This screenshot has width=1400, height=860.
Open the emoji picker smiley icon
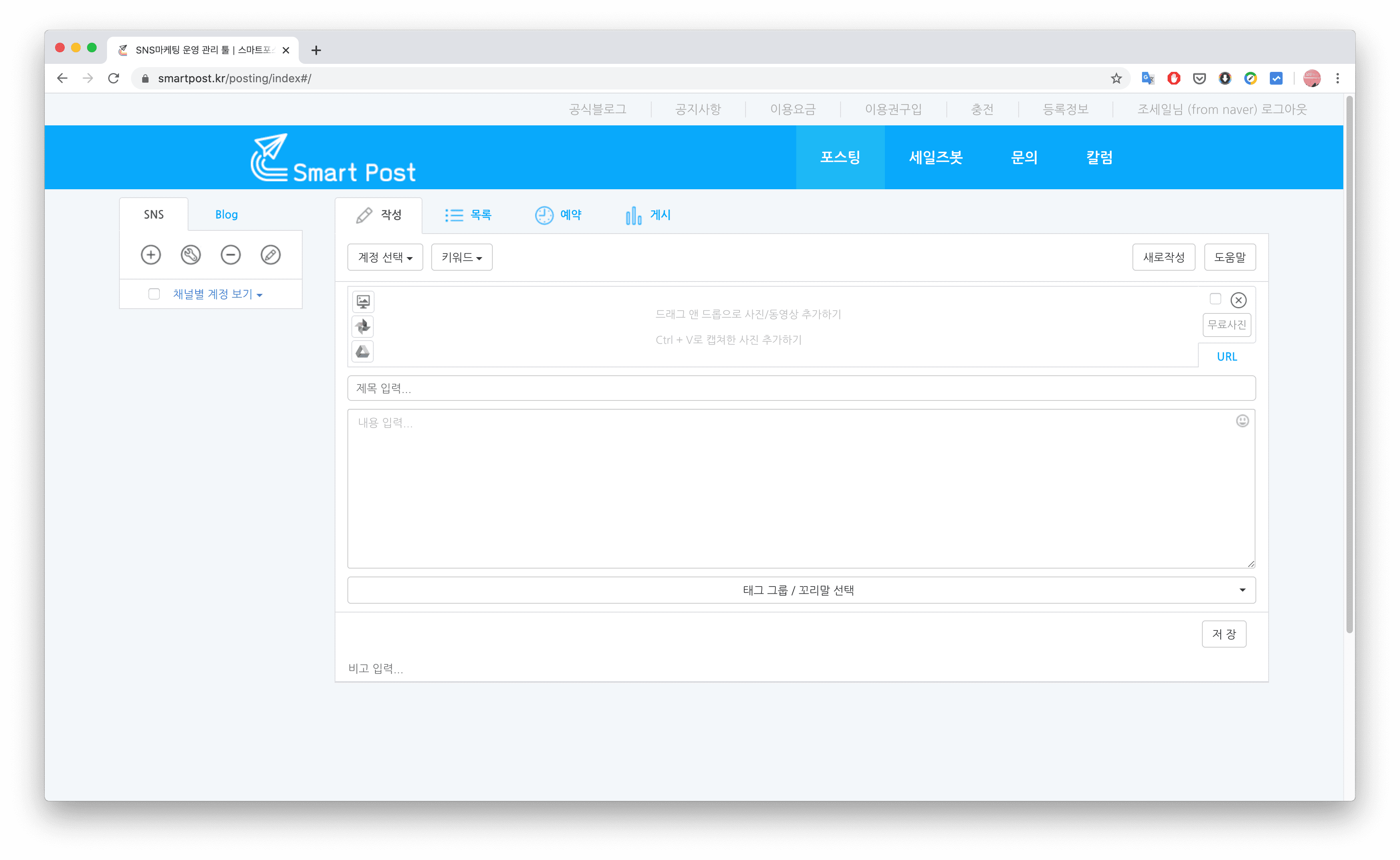point(1242,421)
